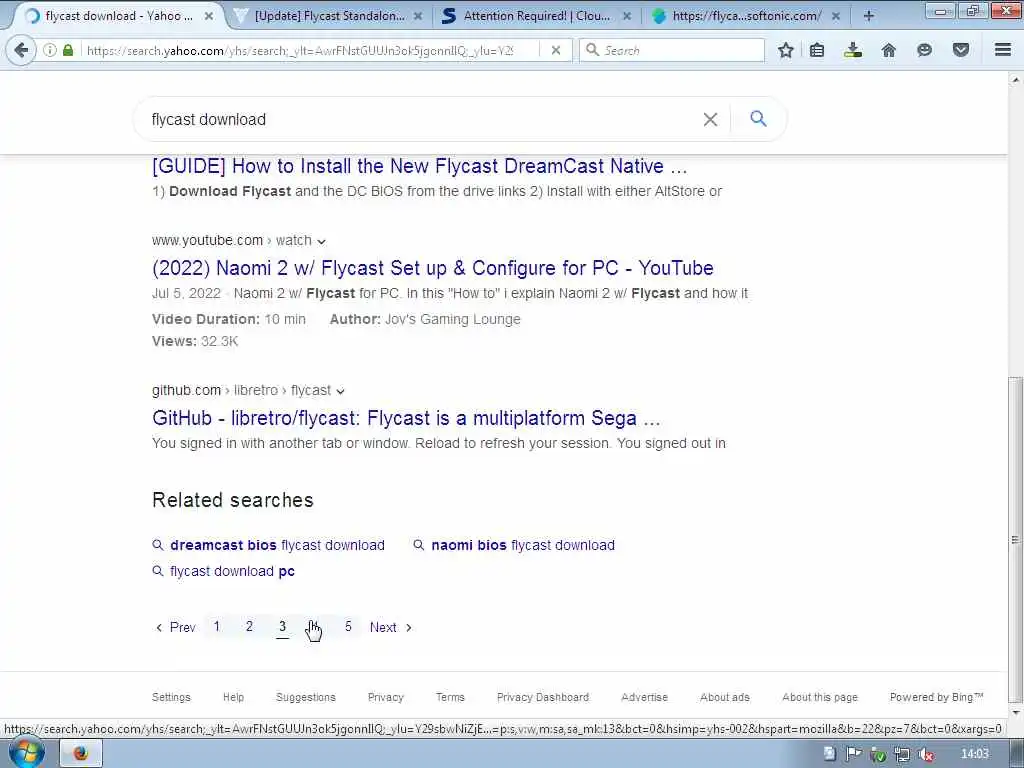
Task: Open Privacy footer link
Action: 385,697
